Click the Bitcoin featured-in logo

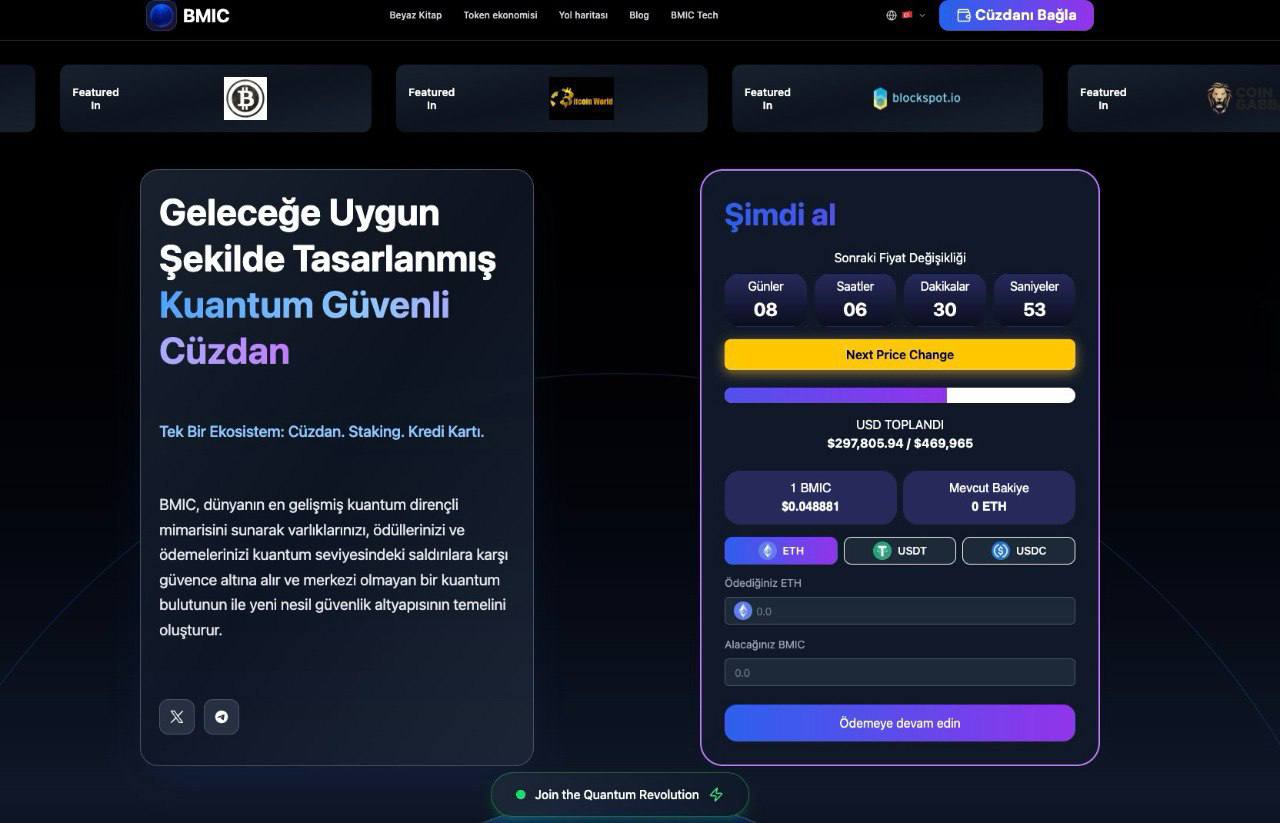point(245,98)
